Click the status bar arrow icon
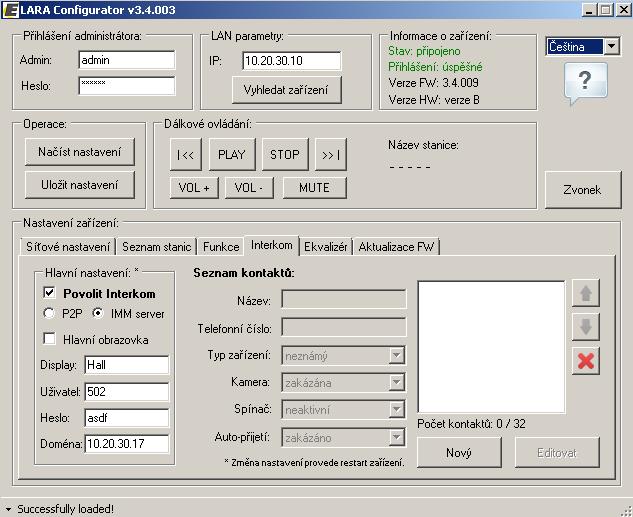Viewport: 633px width, 517px height. click(8, 509)
